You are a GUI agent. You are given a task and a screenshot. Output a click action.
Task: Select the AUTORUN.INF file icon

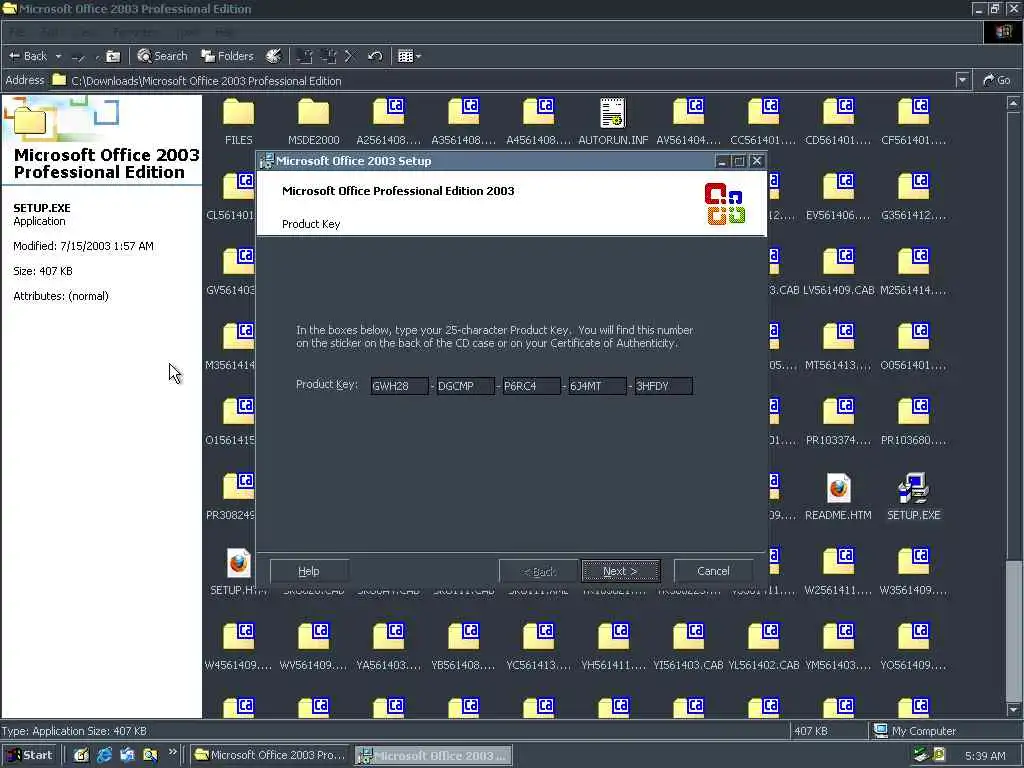tap(613, 112)
